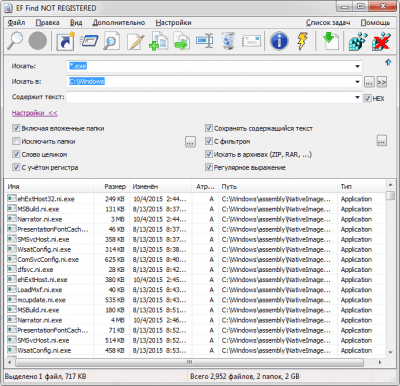Click browse '...' button next to 'Искать в'
Viewport: 400px width, 386px height.
coord(369,82)
